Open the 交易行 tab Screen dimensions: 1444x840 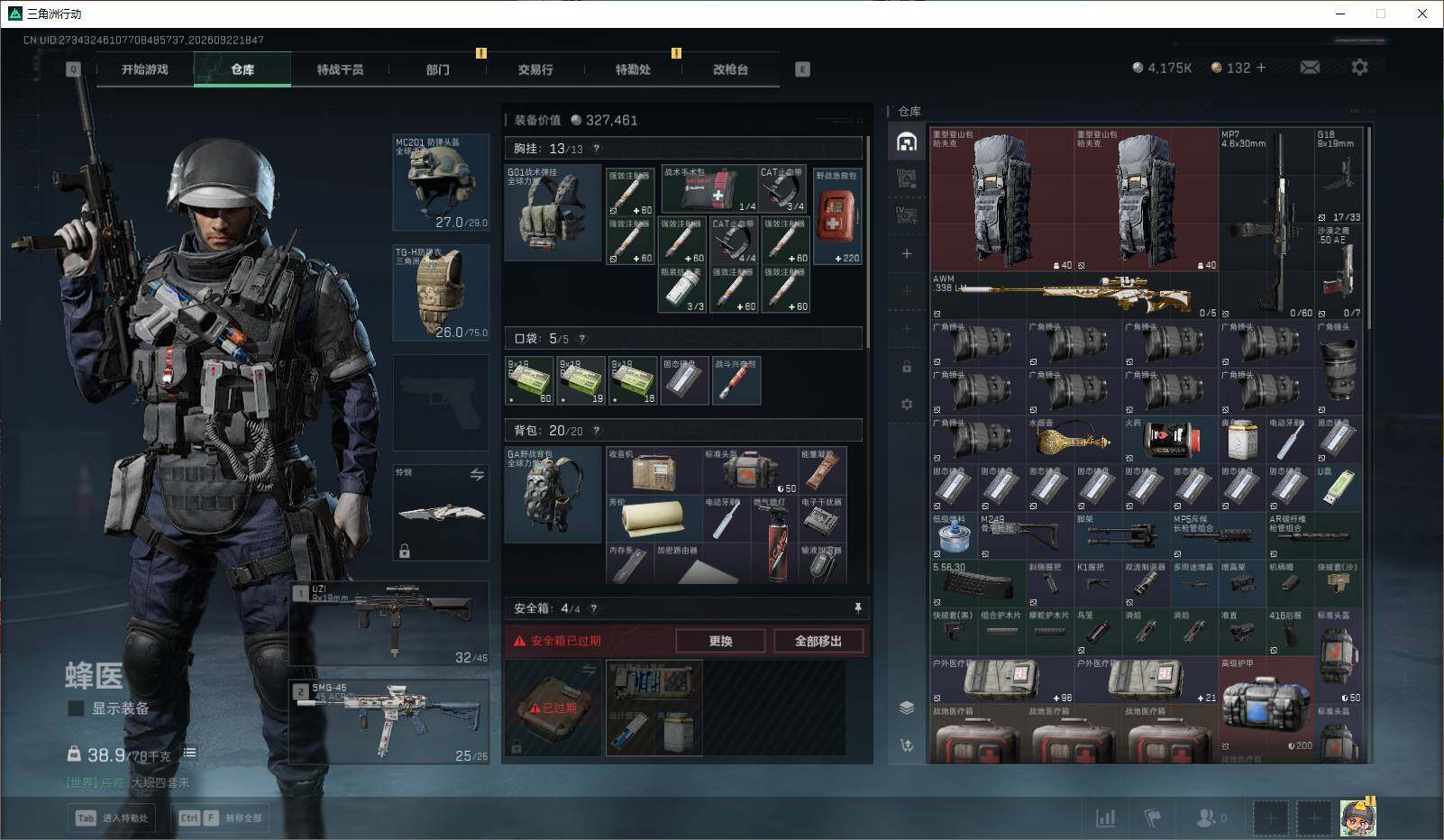(535, 69)
